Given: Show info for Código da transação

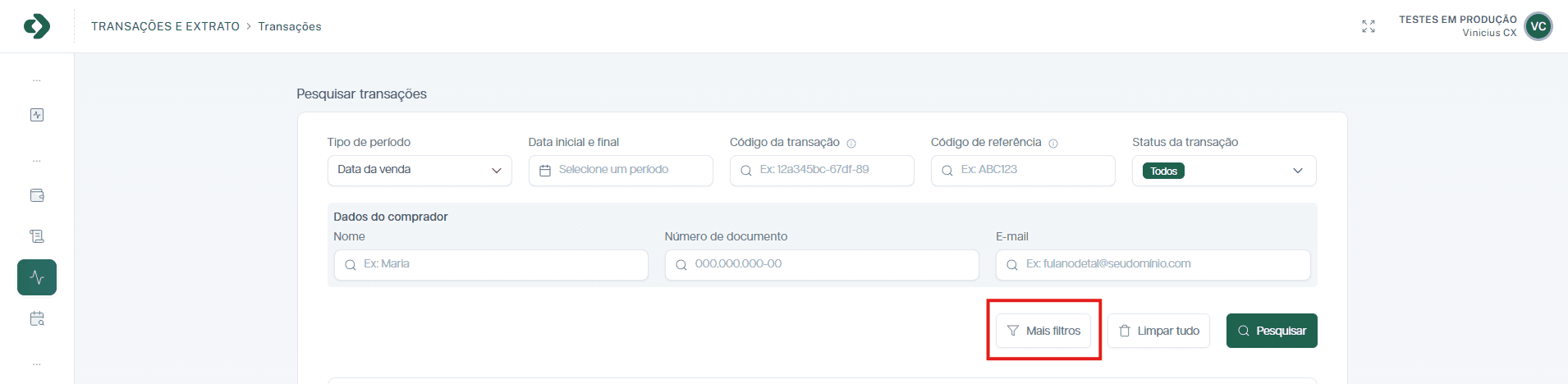Looking at the screenshot, I should pyautogui.click(x=851, y=144).
